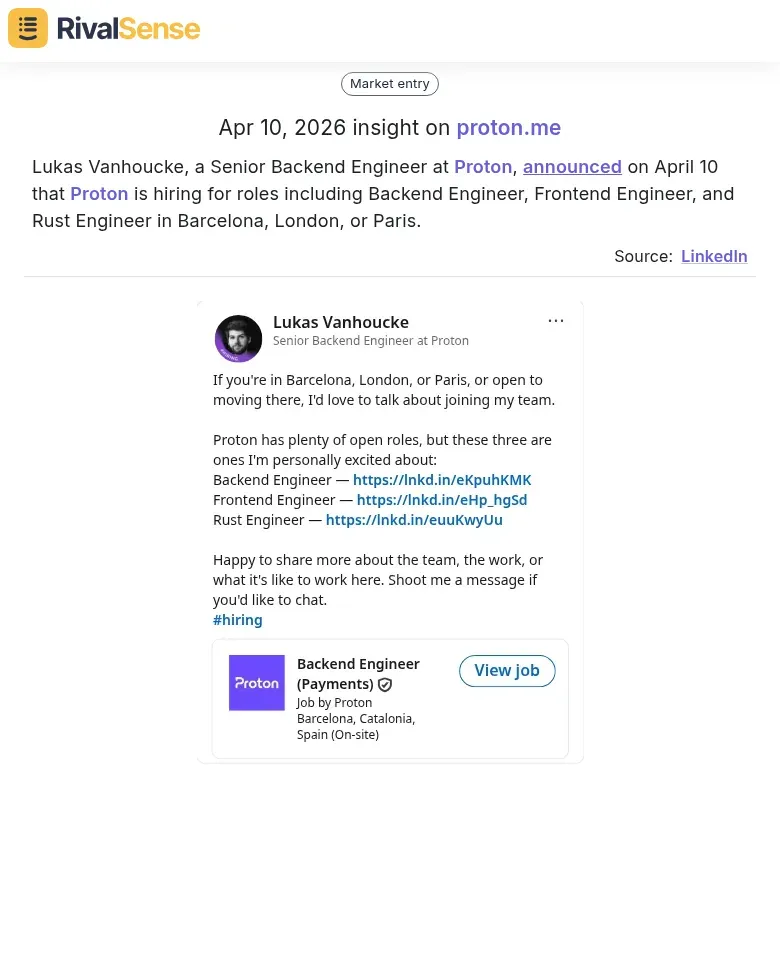Open the first Proton company link
This screenshot has width=780, height=960.
[x=483, y=167]
